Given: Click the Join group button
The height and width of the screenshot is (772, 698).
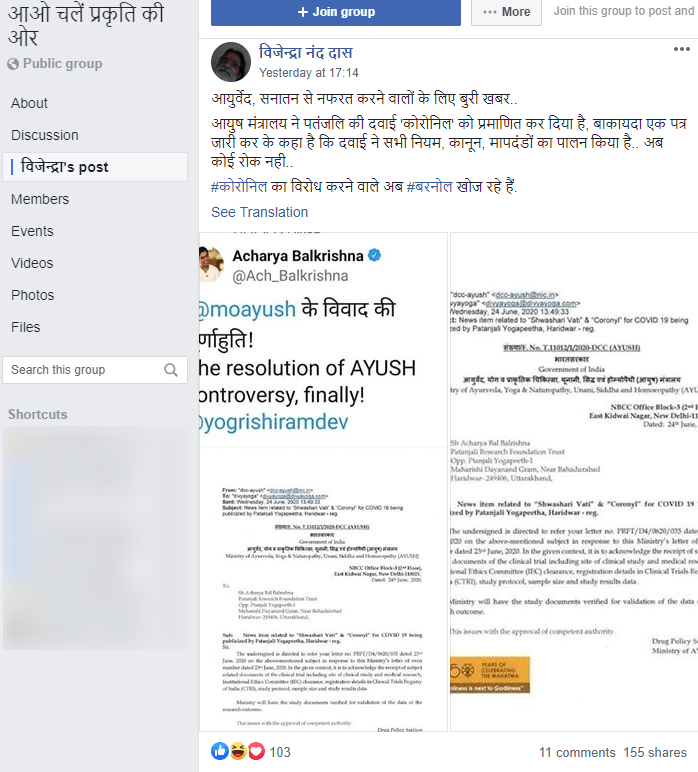Looking at the screenshot, I should point(336,12).
